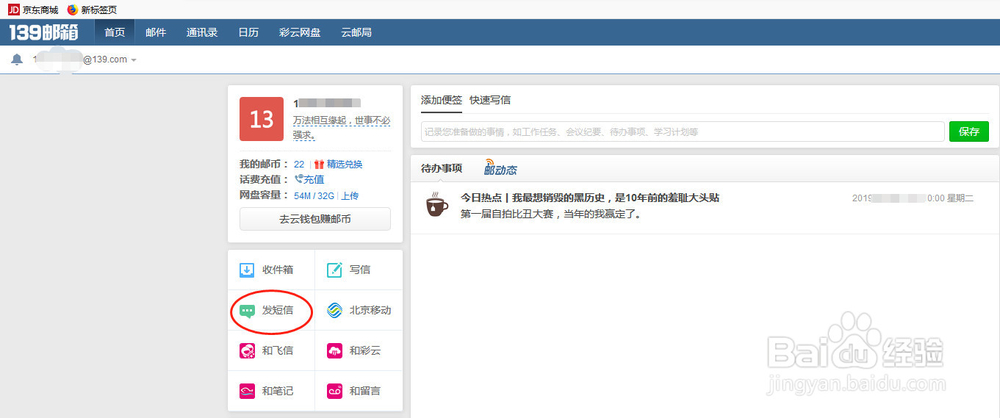This screenshot has width=1000, height=418.
Task: Click the @139.com account address
Action: tap(80, 60)
